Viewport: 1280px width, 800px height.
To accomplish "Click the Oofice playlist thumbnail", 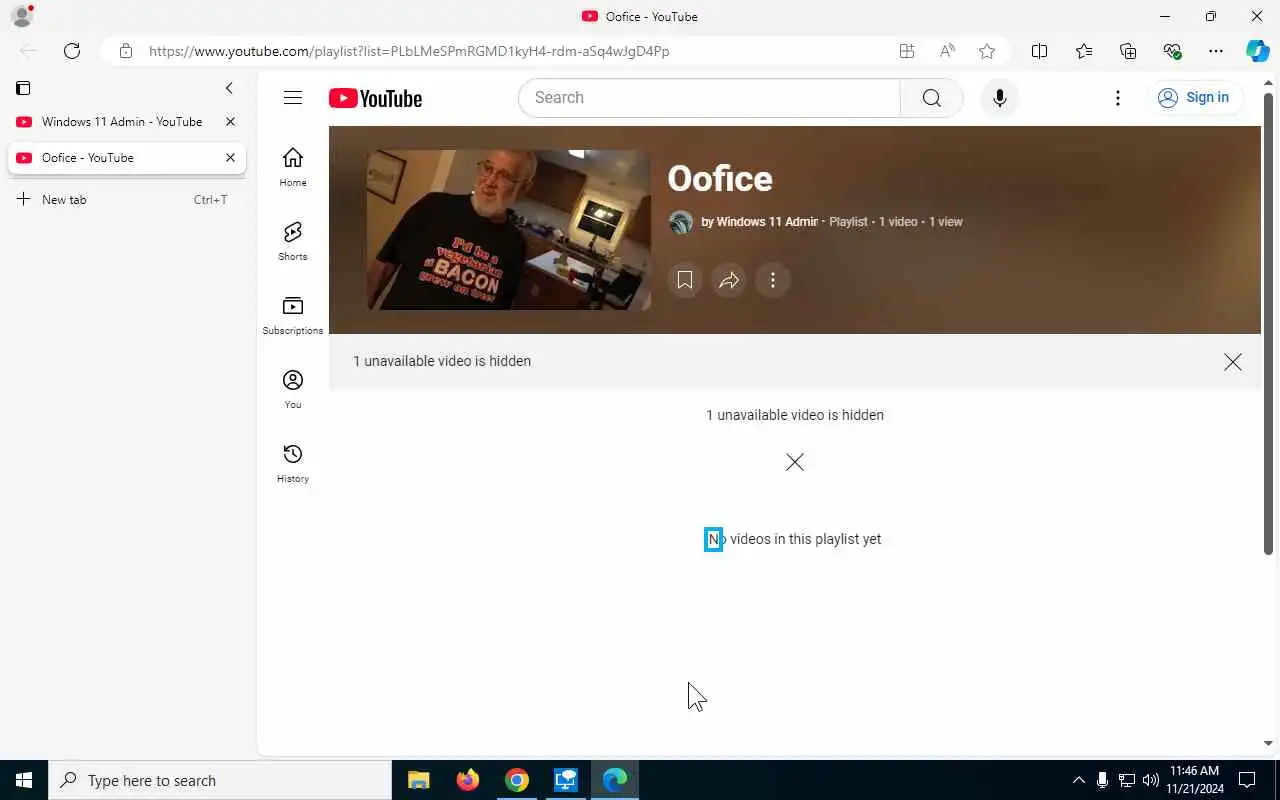I will (x=508, y=230).
